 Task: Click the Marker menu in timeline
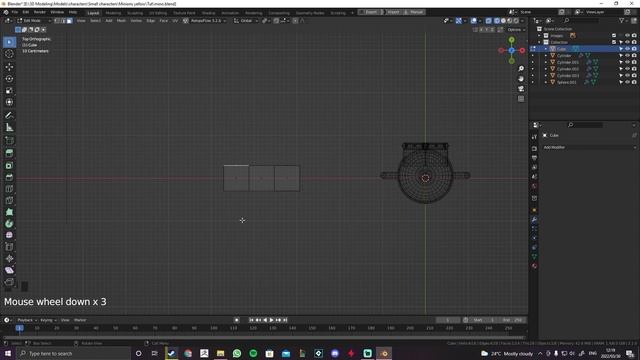[80, 320]
